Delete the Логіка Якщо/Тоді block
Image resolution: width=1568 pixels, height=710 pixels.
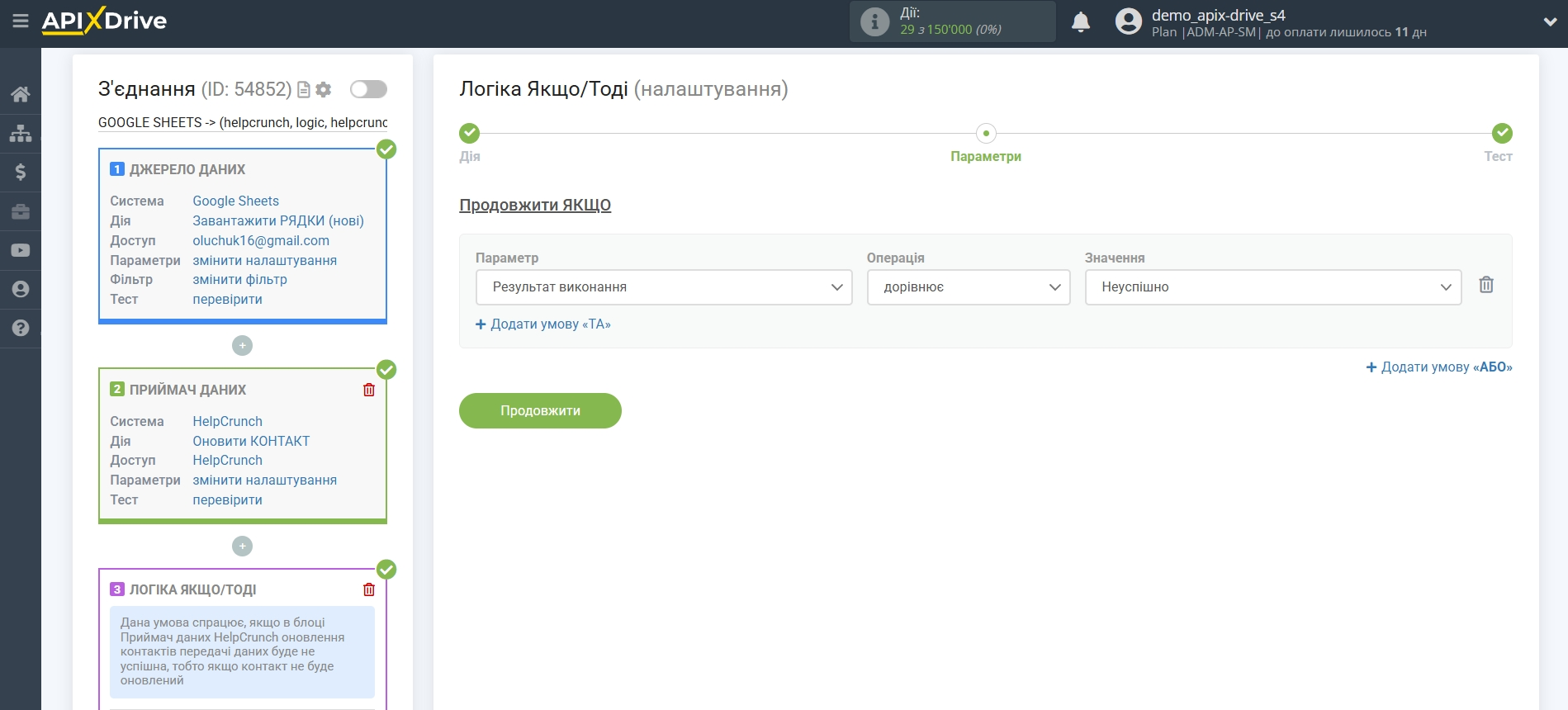(369, 589)
